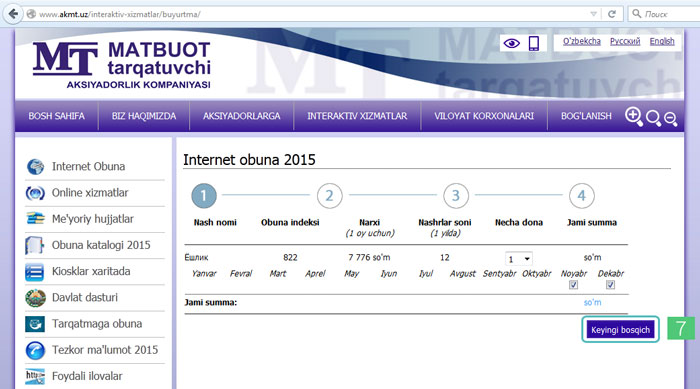Click the Internet obuna 2015 heading
700x389 pixels.
(249, 159)
